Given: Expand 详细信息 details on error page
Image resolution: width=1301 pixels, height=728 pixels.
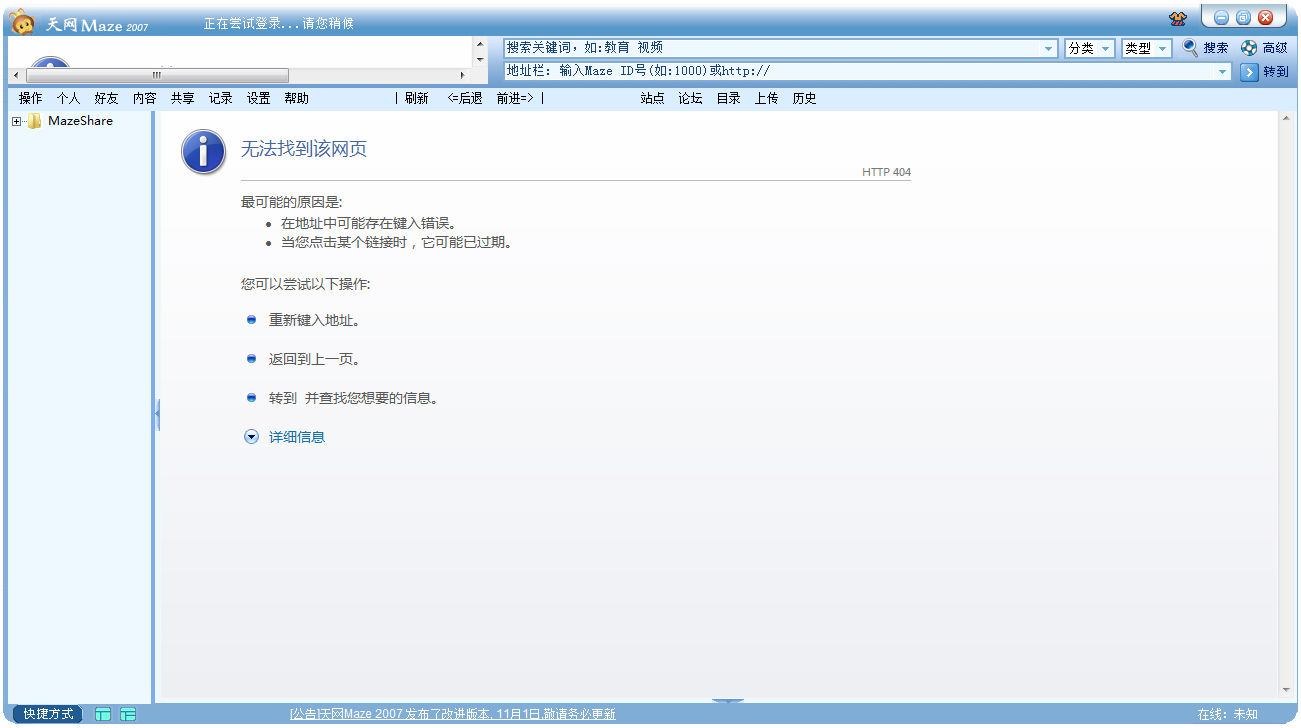Looking at the screenshot, I should pyautogui.click(x=252, y=437).
